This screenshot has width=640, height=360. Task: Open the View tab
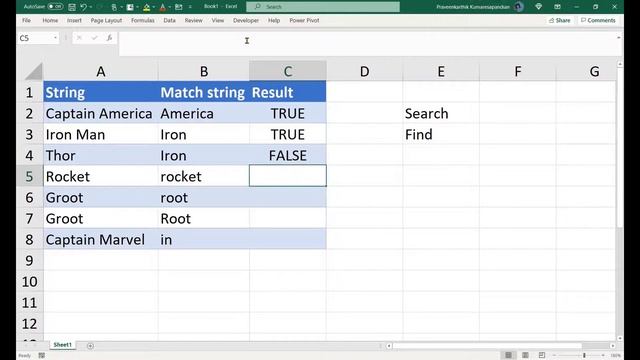coord(218,20)
